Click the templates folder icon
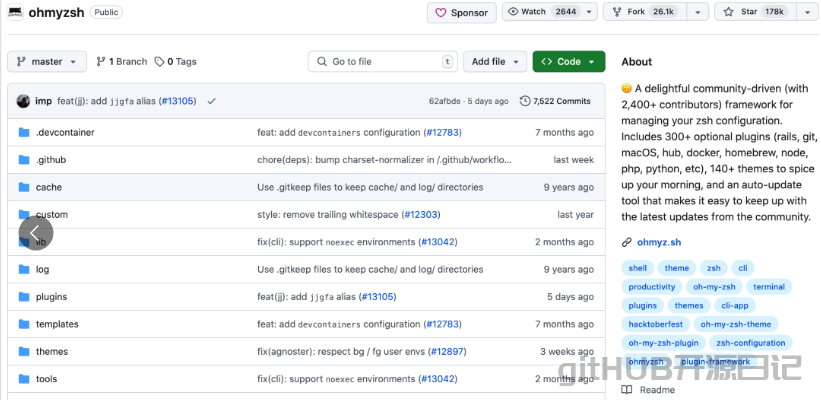This screenshot has width=821, height=400. click(x=24, y=324)
